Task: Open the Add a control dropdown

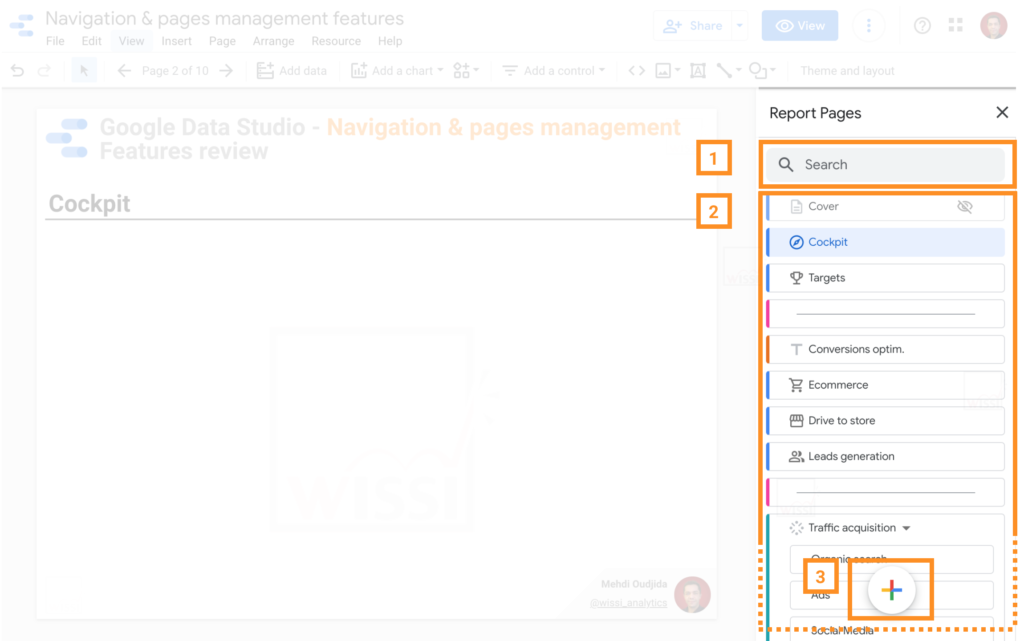Action: pos(554,70)
